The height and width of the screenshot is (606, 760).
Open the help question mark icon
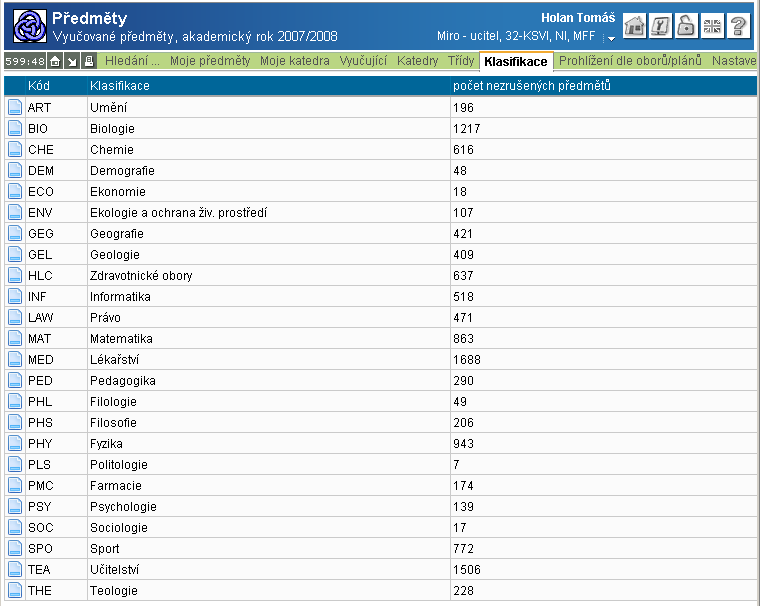pyautogui.click(x=738, y=26)
